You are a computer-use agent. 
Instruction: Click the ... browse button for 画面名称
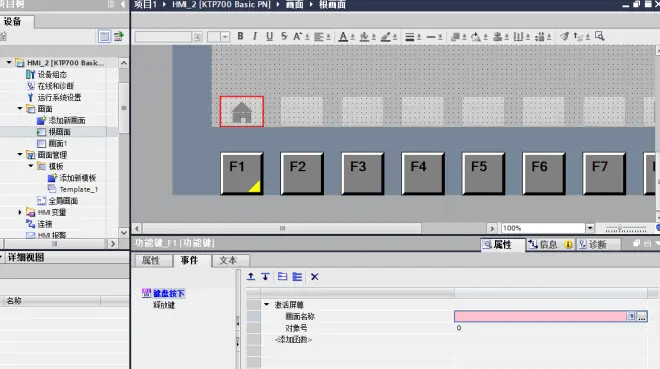click(x=642, y=316)
